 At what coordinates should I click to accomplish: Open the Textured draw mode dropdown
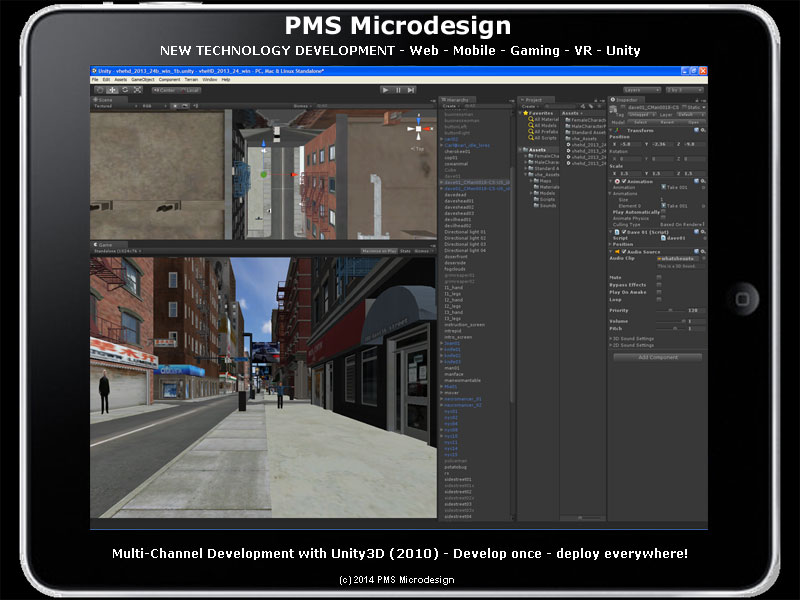pyautogui.click(x=115, y=106)
